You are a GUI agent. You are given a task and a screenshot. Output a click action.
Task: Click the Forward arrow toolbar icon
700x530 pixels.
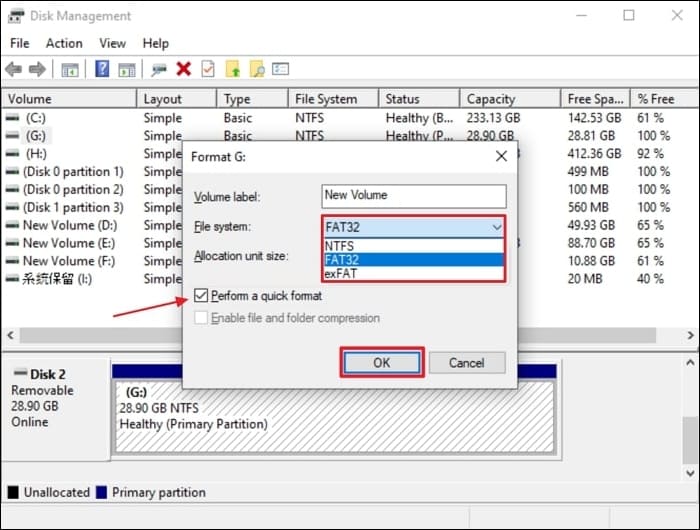coord(37,69)
